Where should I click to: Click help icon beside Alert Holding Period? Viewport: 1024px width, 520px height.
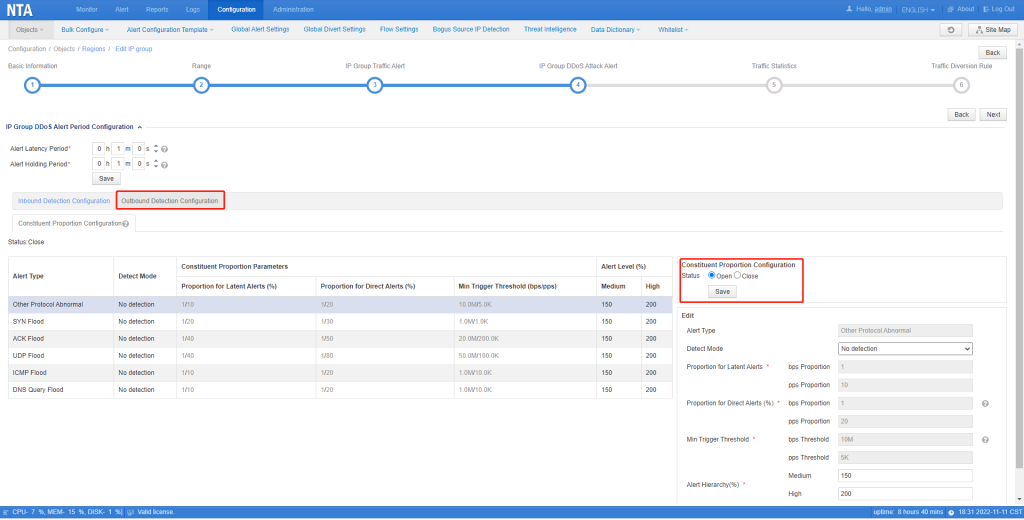click(x=165, y=165)
